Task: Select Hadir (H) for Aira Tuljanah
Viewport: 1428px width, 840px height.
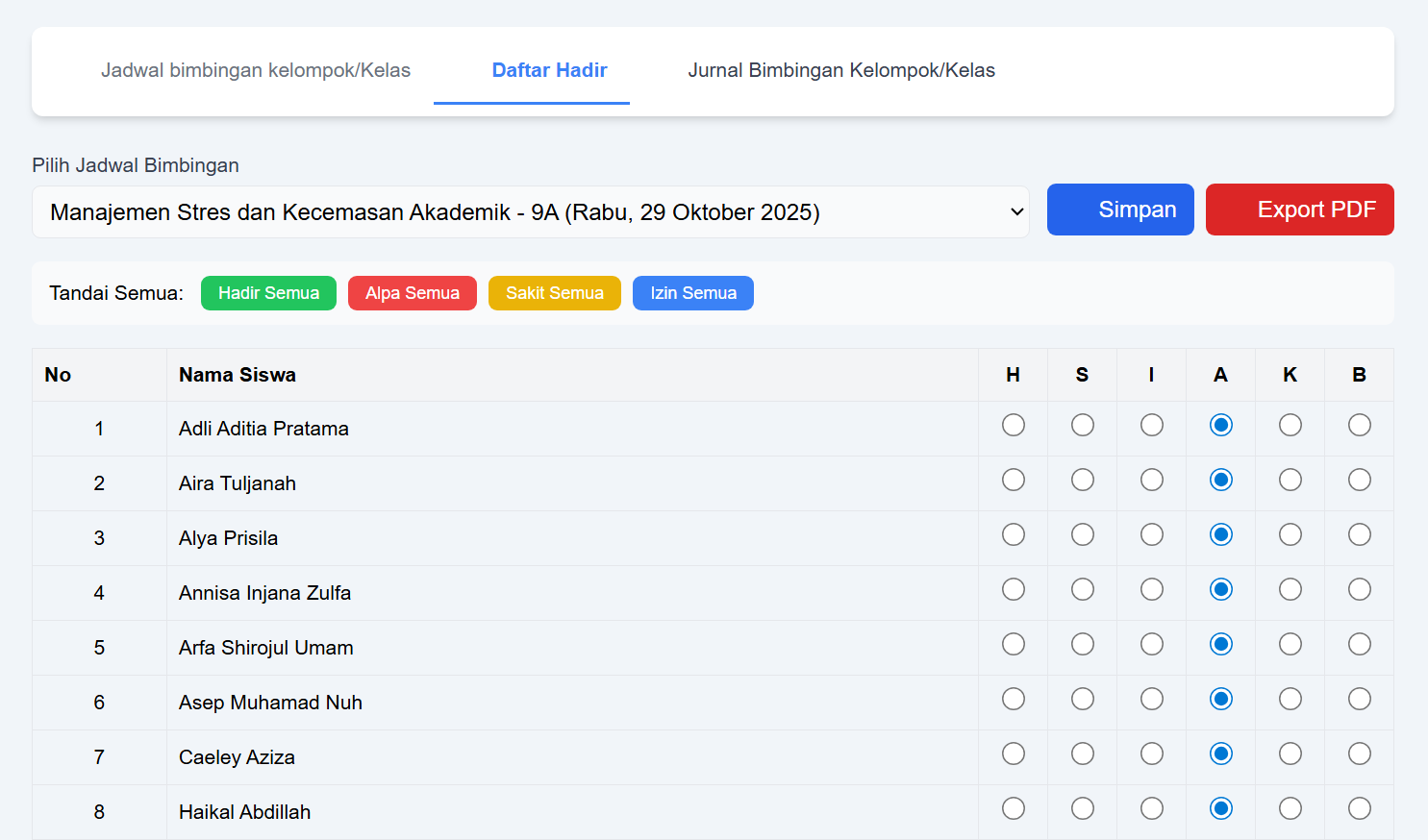Action: (x=1013, y=480)
